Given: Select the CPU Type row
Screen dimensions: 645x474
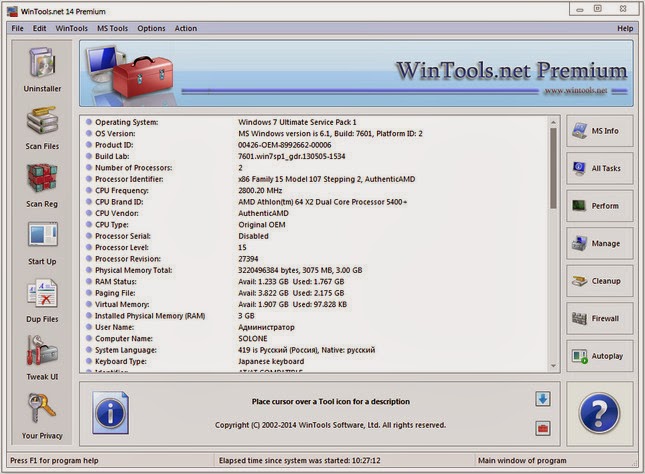Looking at the screenshot, I should [316, 225].
